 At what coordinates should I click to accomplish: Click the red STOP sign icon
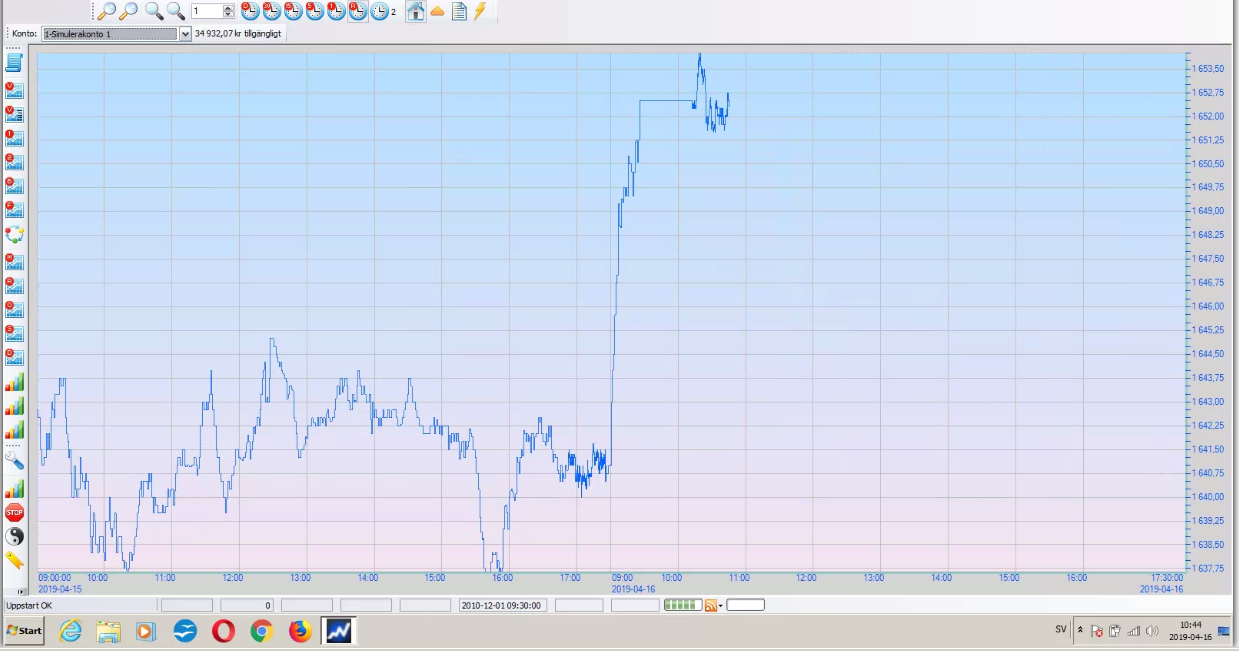(14, 513)
